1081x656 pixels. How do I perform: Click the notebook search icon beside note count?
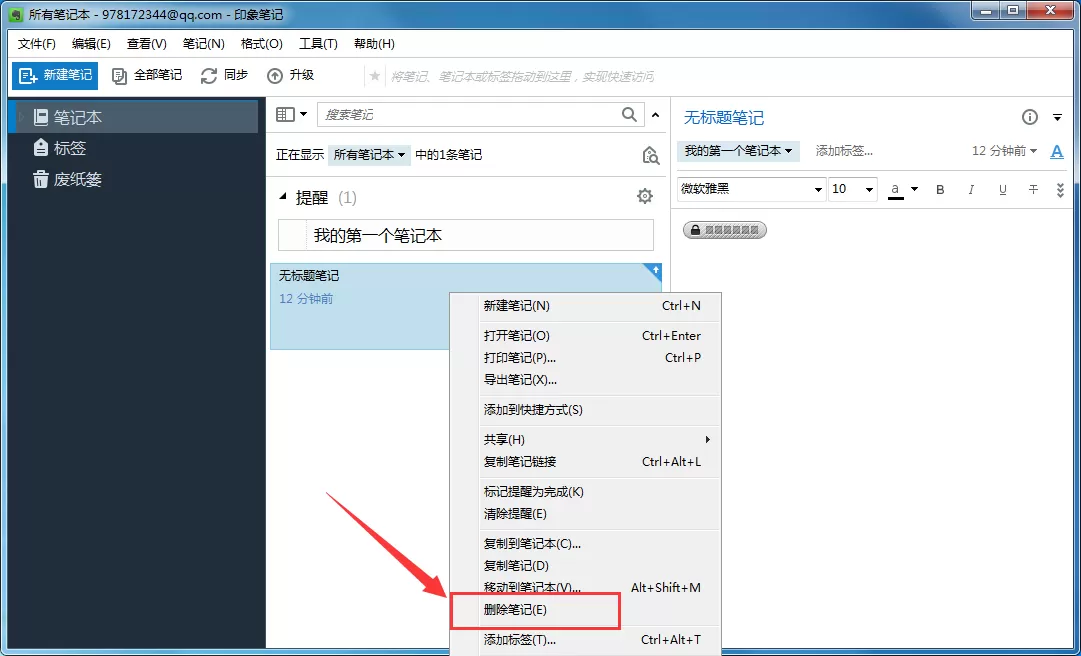[650, 155]
